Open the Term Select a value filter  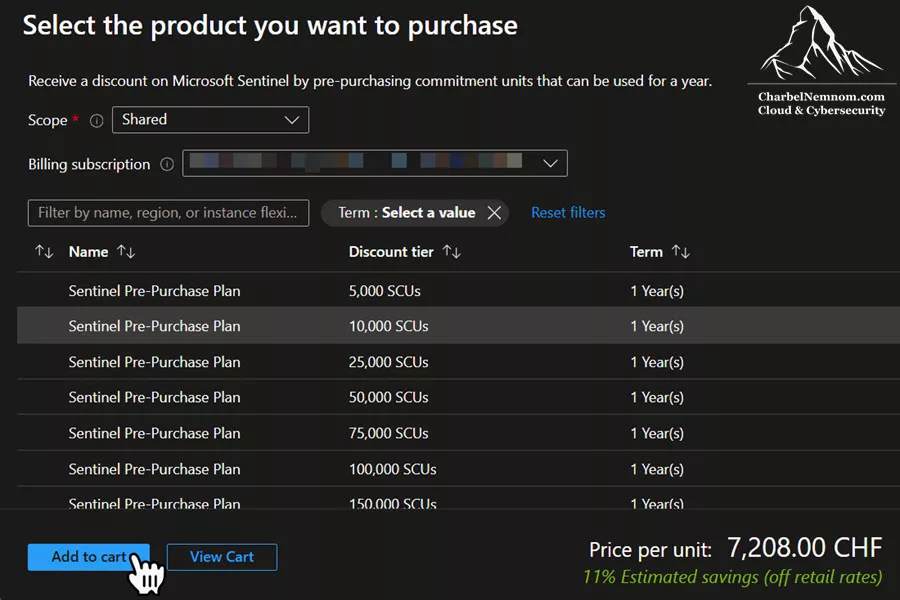(x=406, y=213)
